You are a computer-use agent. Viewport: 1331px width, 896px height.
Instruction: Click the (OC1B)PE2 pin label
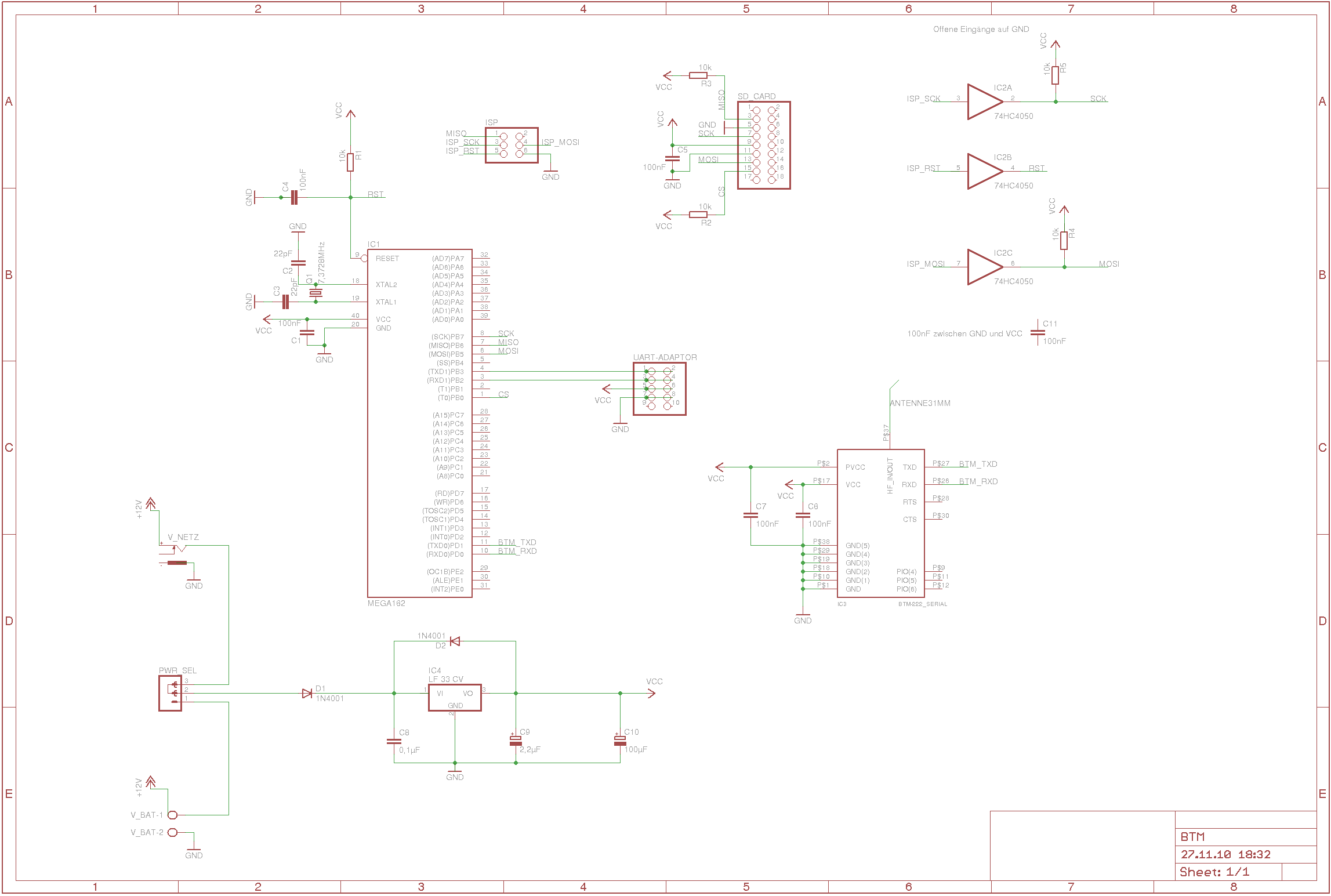coord(445,572)
